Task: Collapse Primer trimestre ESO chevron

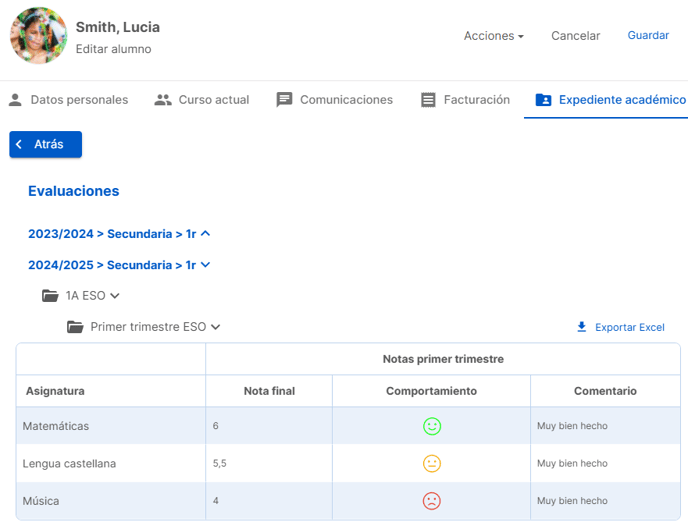Action: [x=215, y=327]
